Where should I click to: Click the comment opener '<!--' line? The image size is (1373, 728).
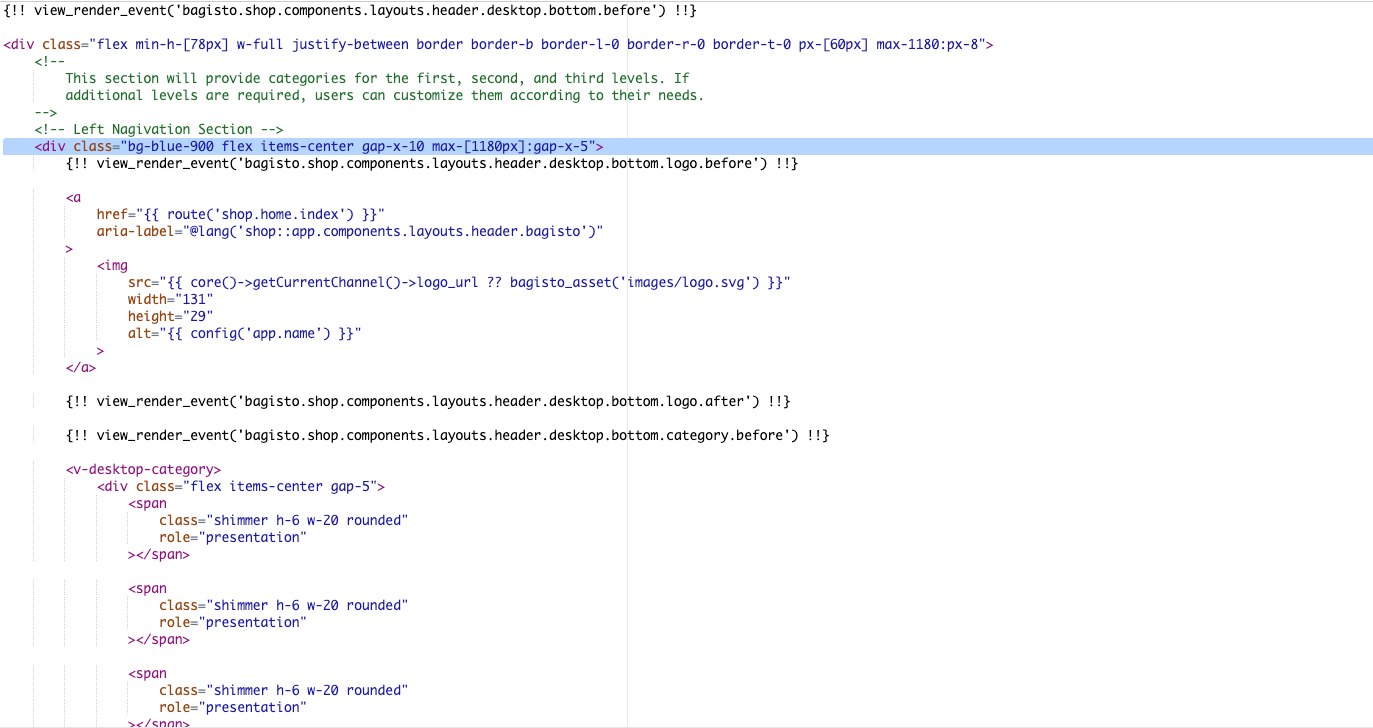tap(50, 61)
